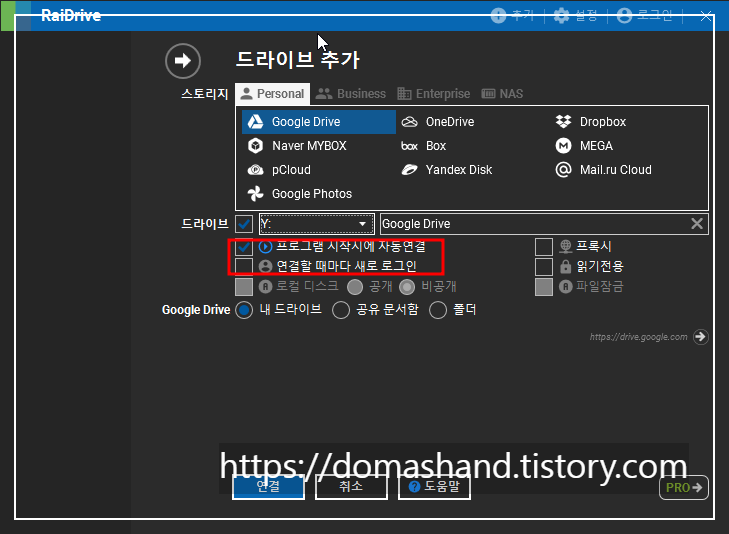Switch to the Business tab
This screenshot has width=729, height=534.
coord(351,94)
